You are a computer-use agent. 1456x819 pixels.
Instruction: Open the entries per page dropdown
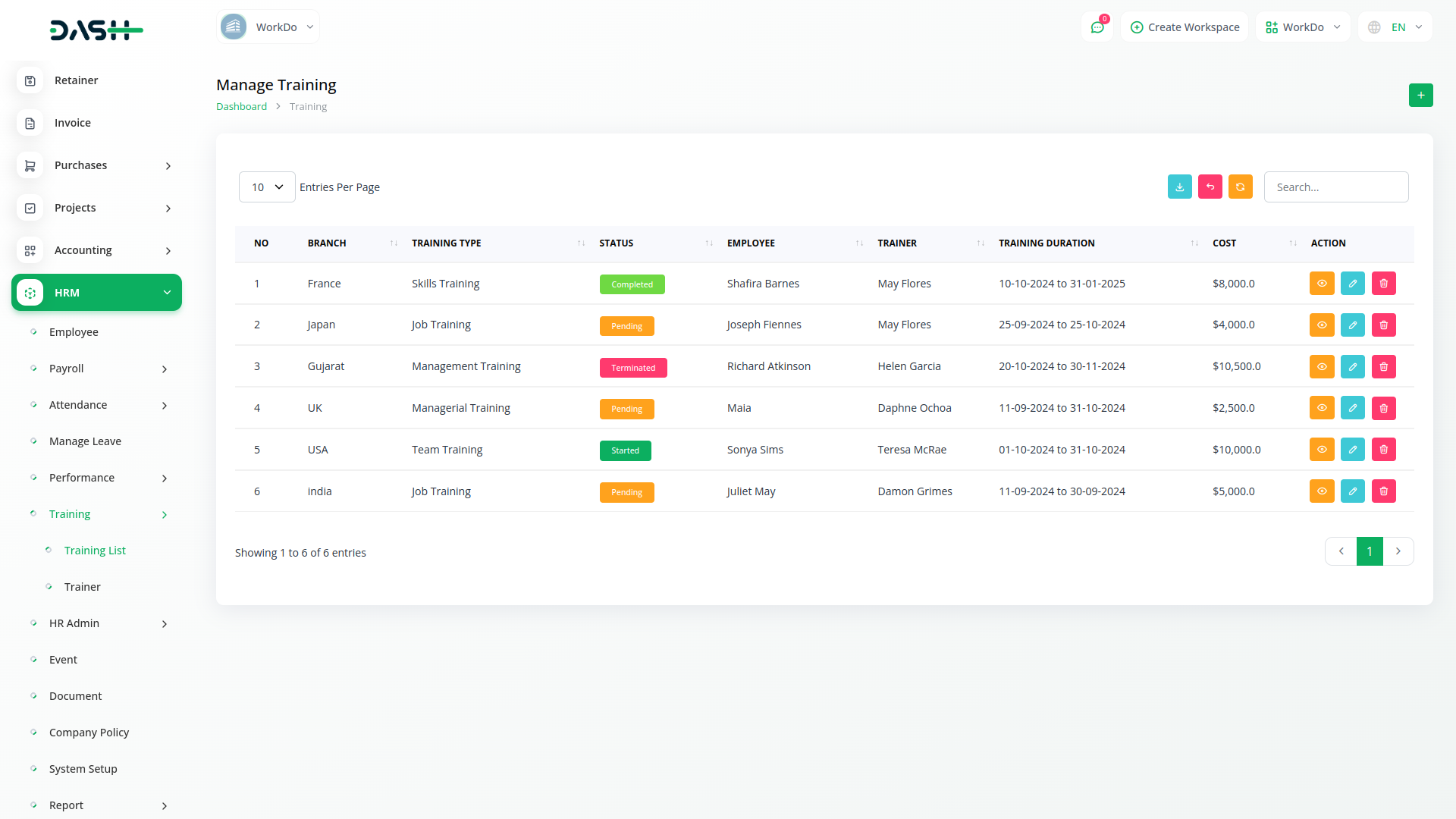[267, 187]
